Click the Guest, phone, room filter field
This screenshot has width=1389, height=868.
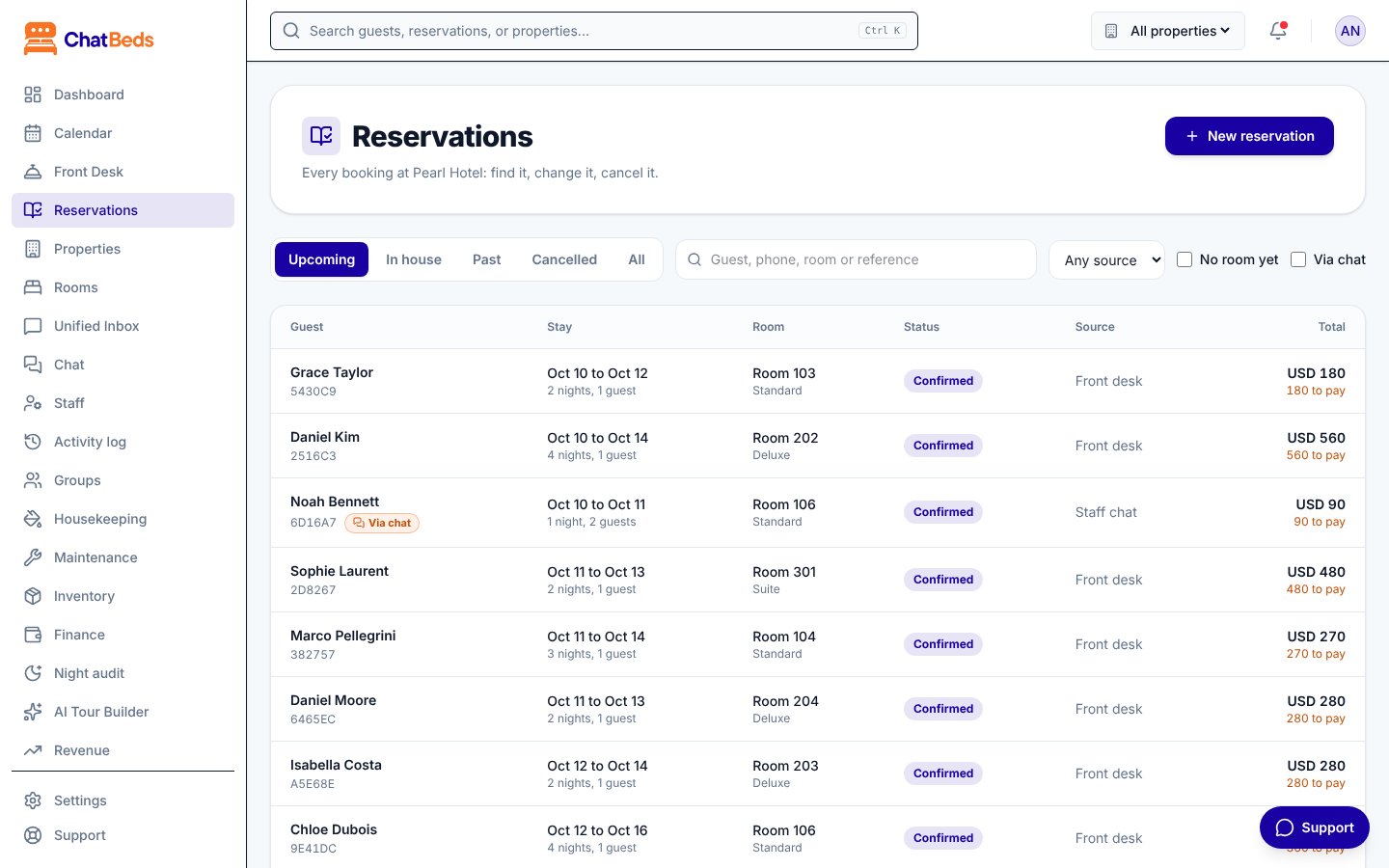click(857, 259)
